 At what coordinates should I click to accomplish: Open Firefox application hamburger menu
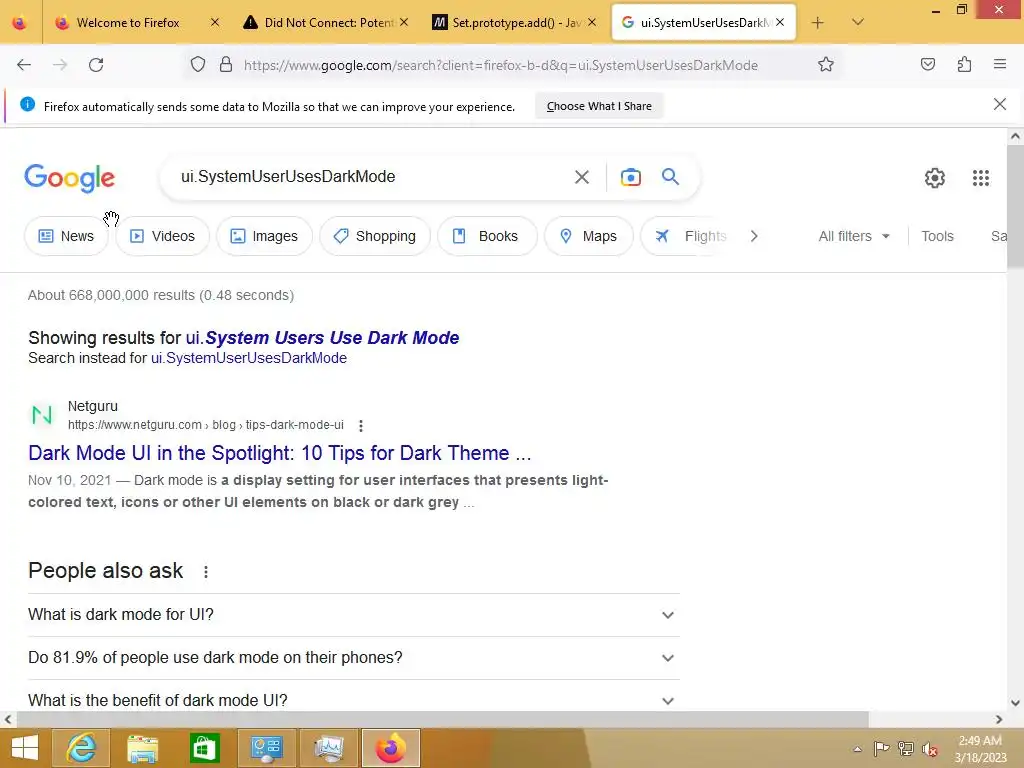click(999, 65)
